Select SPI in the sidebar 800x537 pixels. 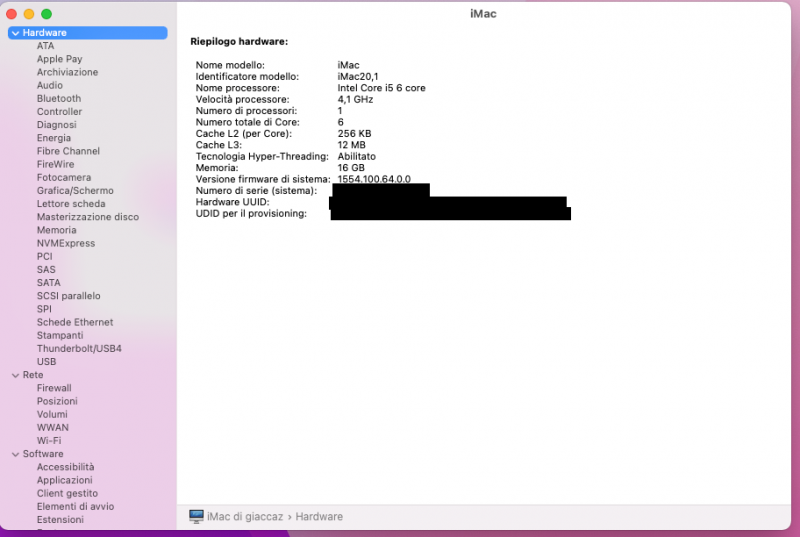[44, 309]
